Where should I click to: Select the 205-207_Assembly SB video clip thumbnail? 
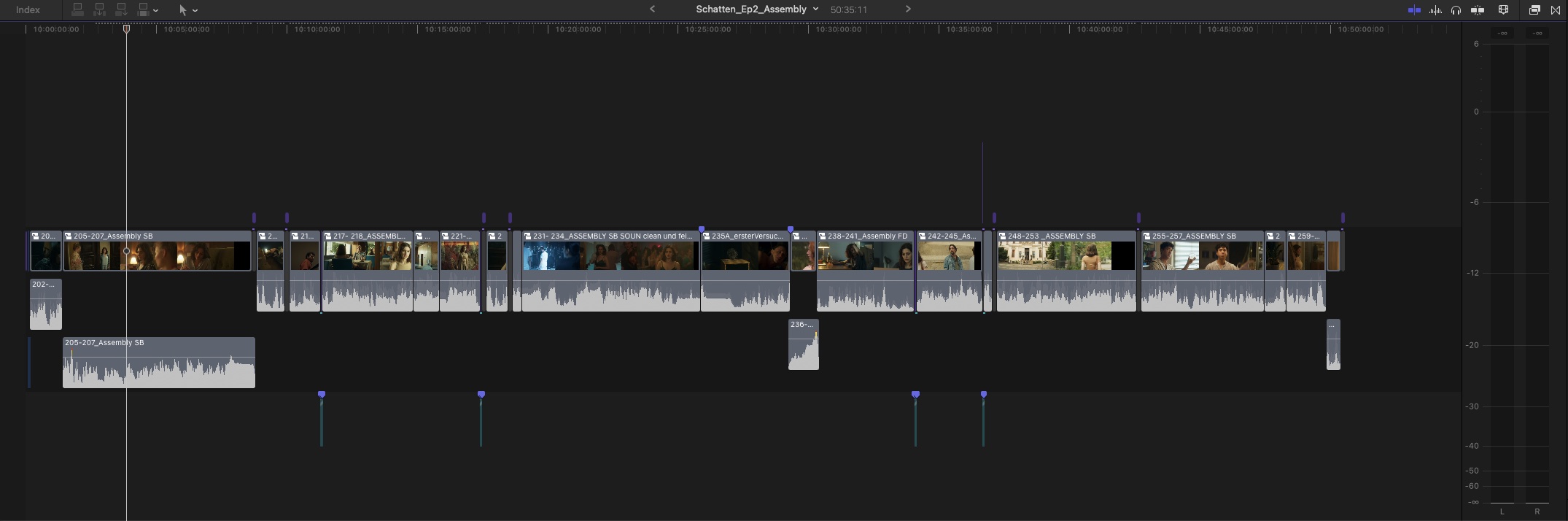tap(158, 256)
